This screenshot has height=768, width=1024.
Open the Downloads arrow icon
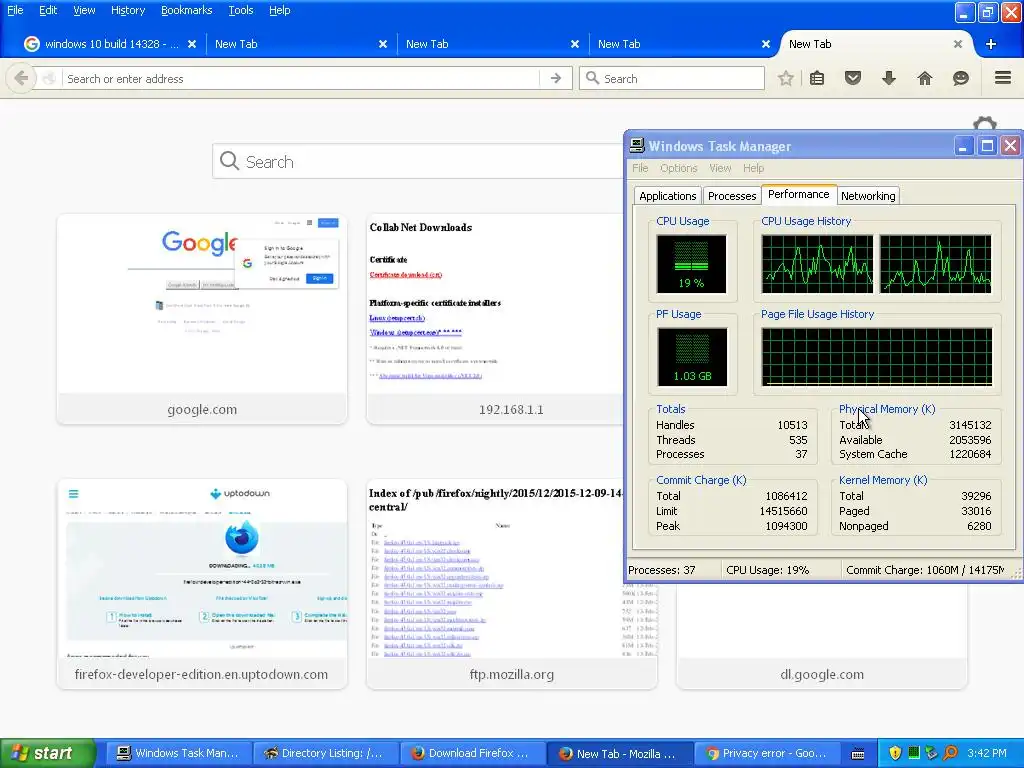pyautogui.click(x=889, y=78)
